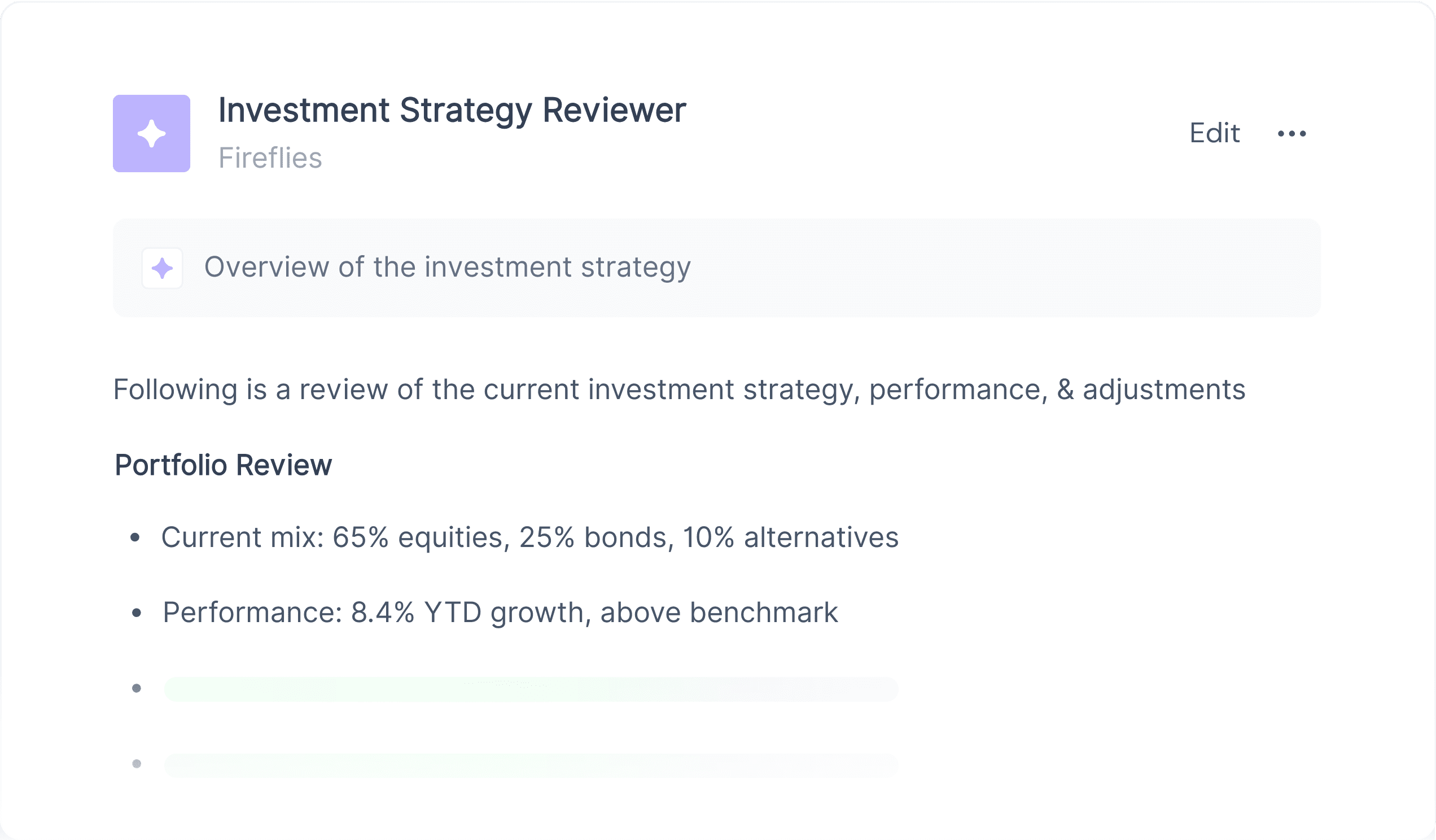Click the first loading placeholder bar

[531, 689]
